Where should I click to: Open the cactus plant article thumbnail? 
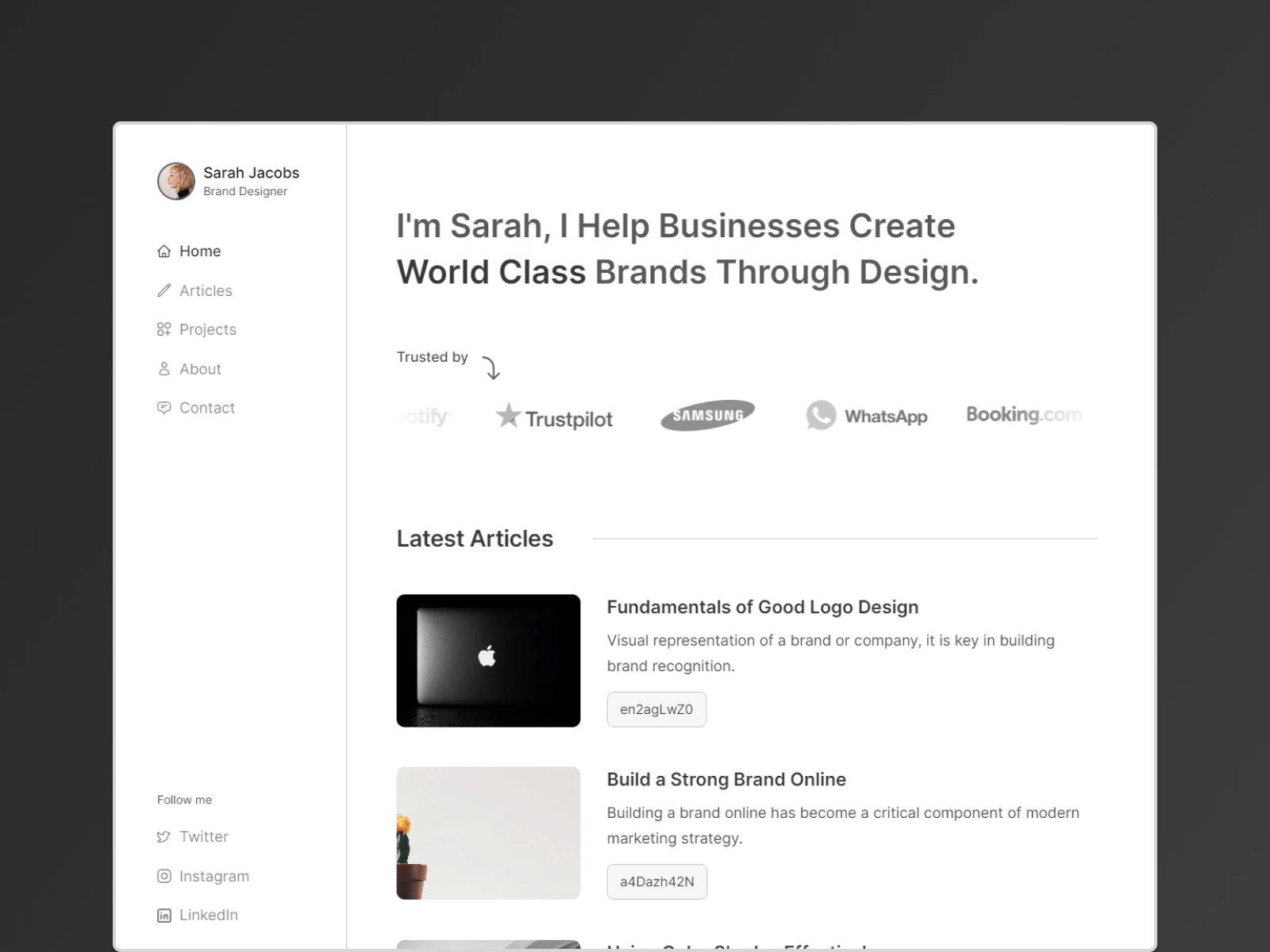[x=488, y=832]
